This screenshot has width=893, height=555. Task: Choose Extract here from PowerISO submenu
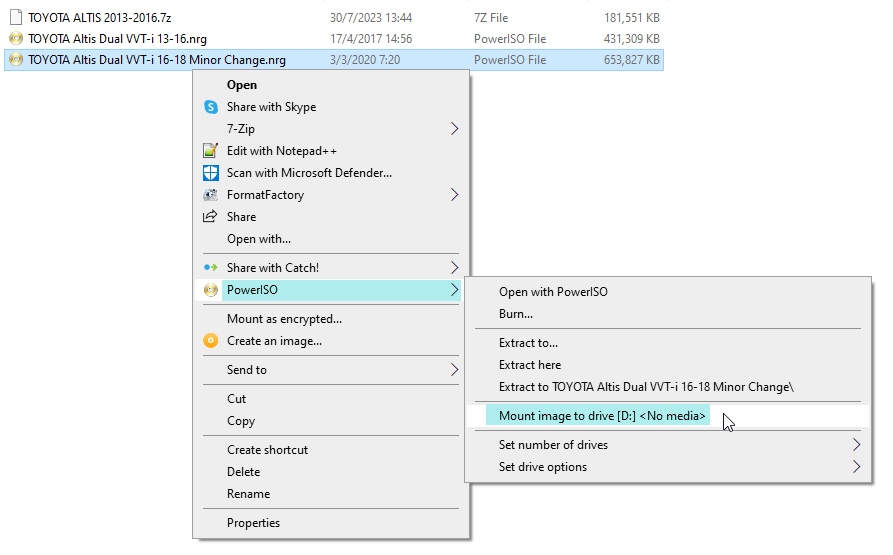click(530, 365)
